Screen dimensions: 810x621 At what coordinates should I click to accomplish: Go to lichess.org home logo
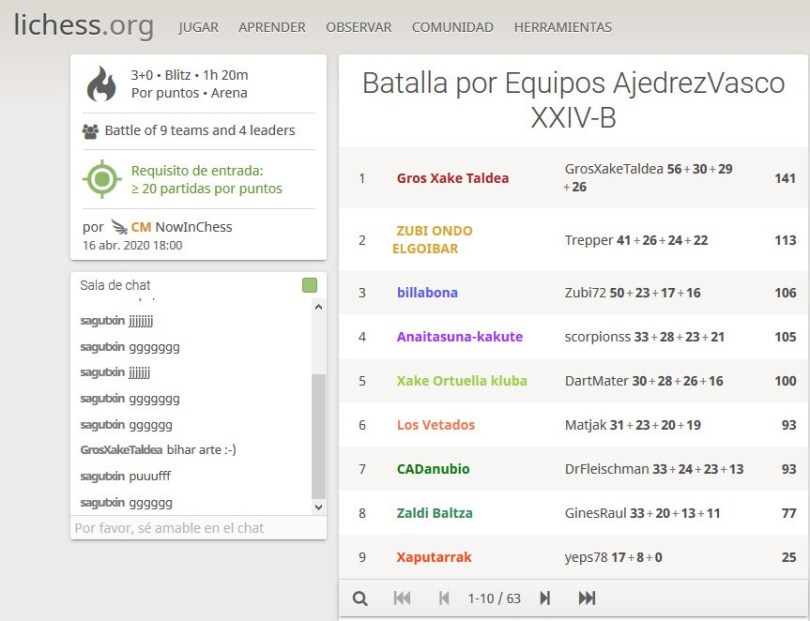[x=84, y=25]
